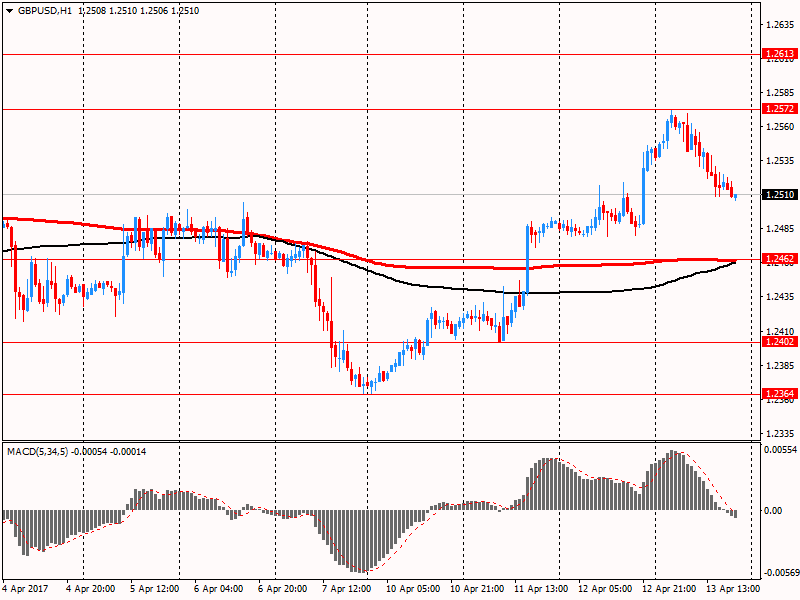The height and width of the screenshot is (600, 800).
Task: Click the MACD scale value 0.00554
Action: [780, 449]
